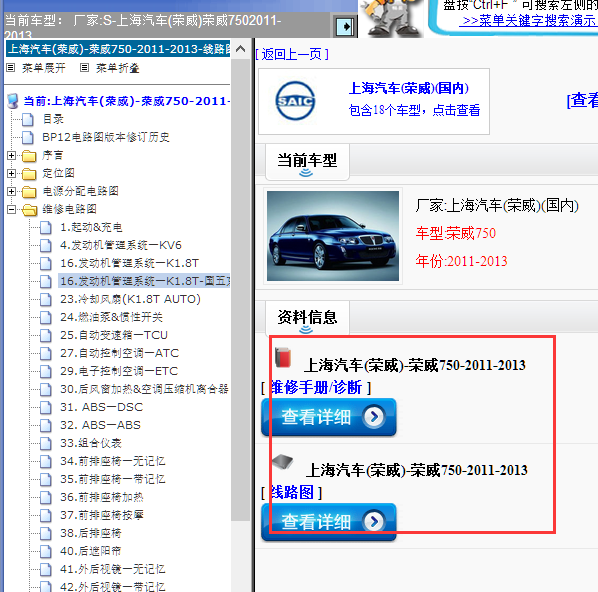Click the blue Roewe 750 car thumbnail
598x592 pixels.
click(x=333, y=236)
